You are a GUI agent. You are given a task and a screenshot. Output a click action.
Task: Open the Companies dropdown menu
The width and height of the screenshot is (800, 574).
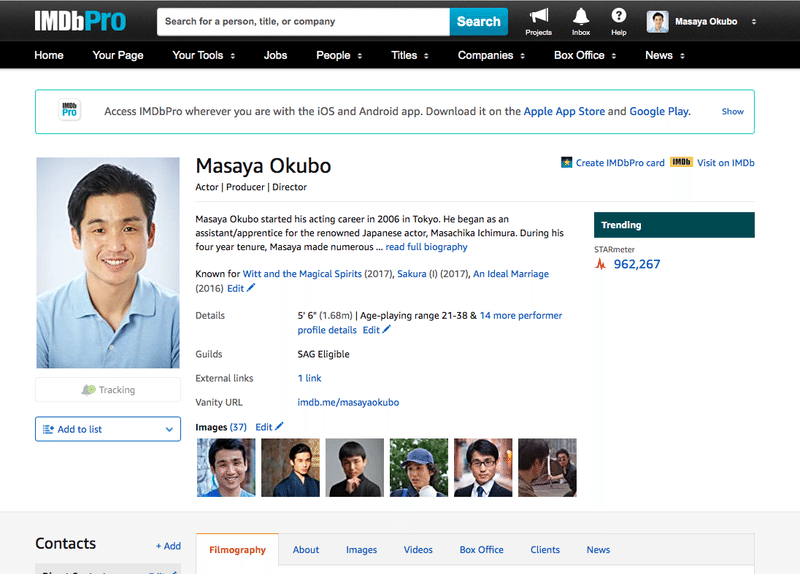point(491,55)
